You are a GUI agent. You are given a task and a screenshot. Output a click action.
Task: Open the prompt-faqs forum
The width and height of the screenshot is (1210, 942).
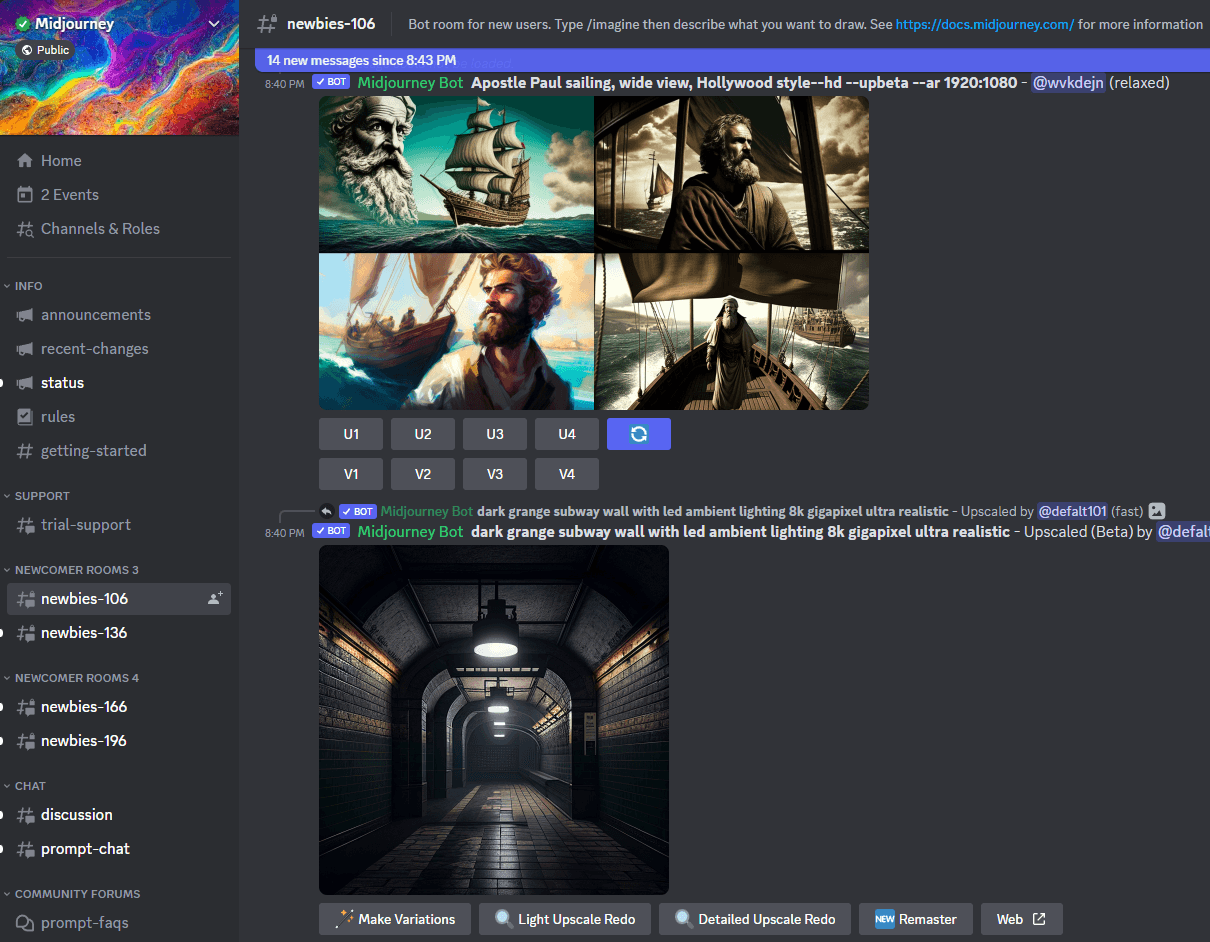(x=119, y=923)
